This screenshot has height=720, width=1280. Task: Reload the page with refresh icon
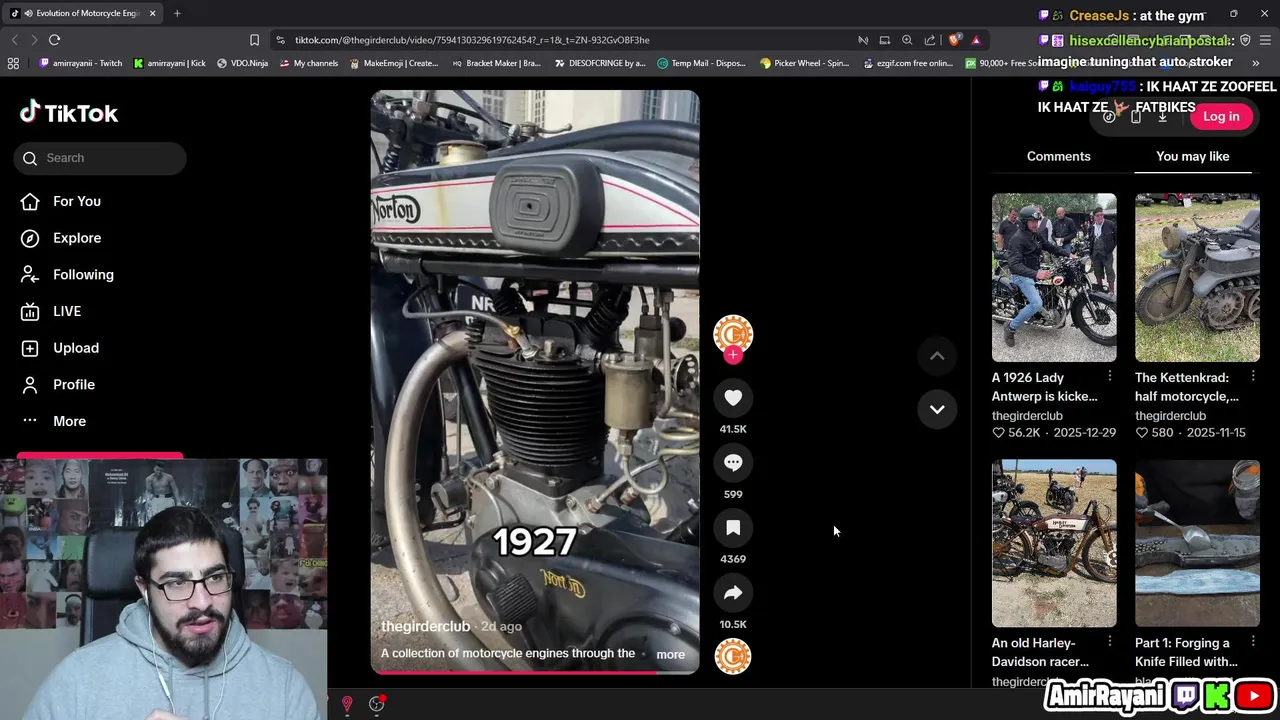pyautogui.click(x=55, y=40)
